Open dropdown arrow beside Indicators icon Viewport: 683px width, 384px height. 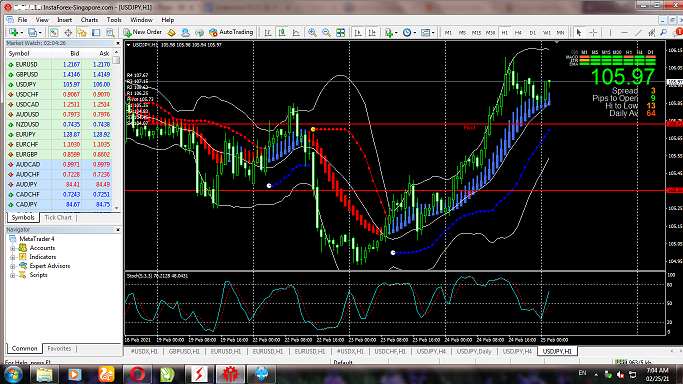[x=396, y=33]
